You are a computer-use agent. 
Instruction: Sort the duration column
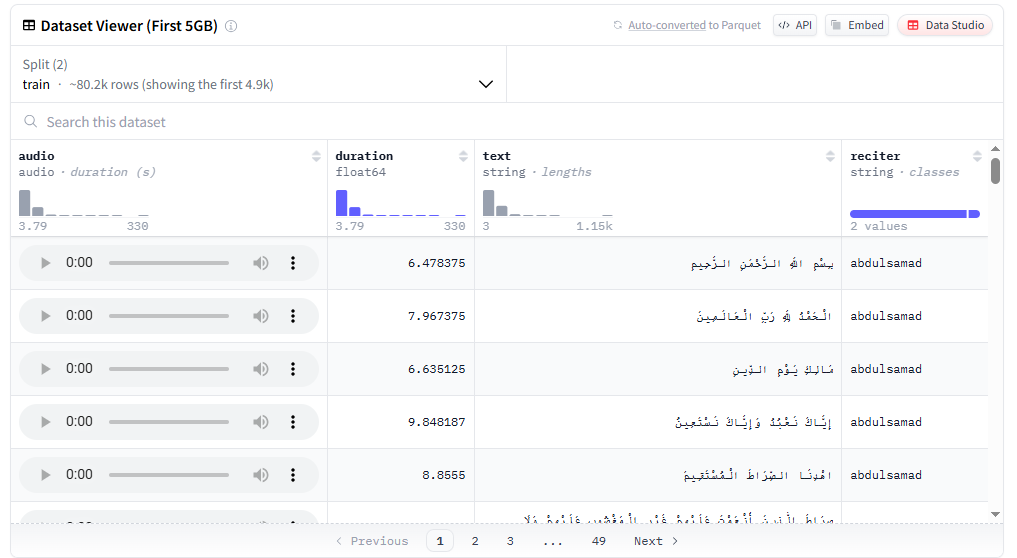click(463, 156)
